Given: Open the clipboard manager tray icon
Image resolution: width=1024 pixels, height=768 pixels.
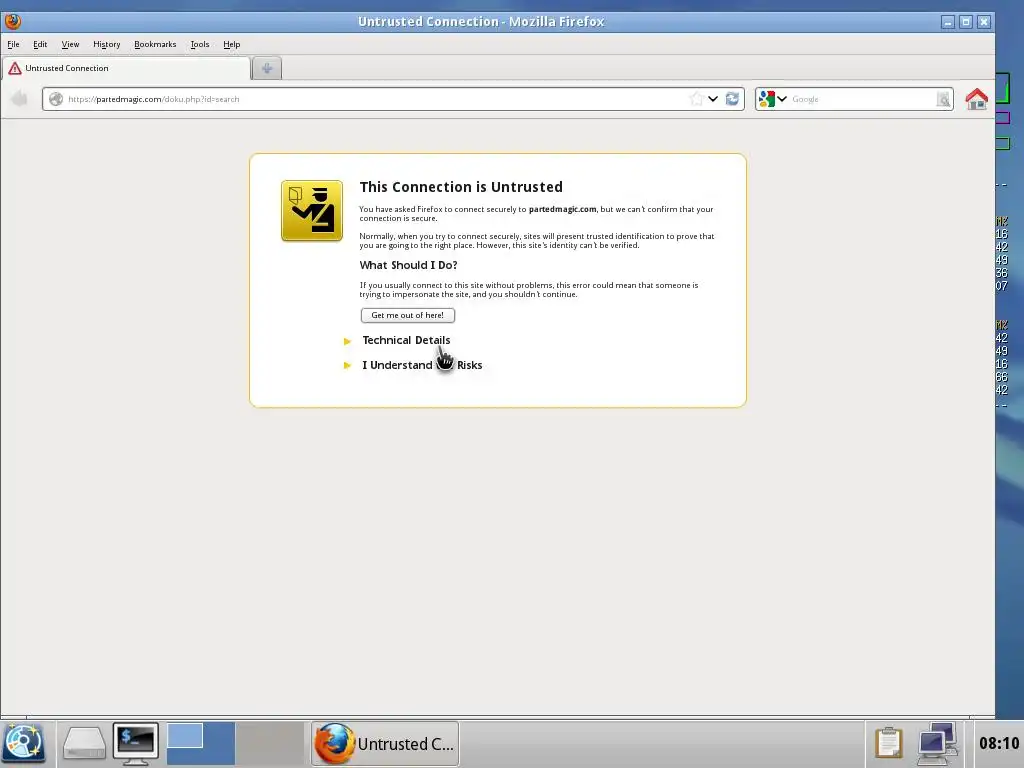Looking at the screenshot, I should click(x=888, y=743).
